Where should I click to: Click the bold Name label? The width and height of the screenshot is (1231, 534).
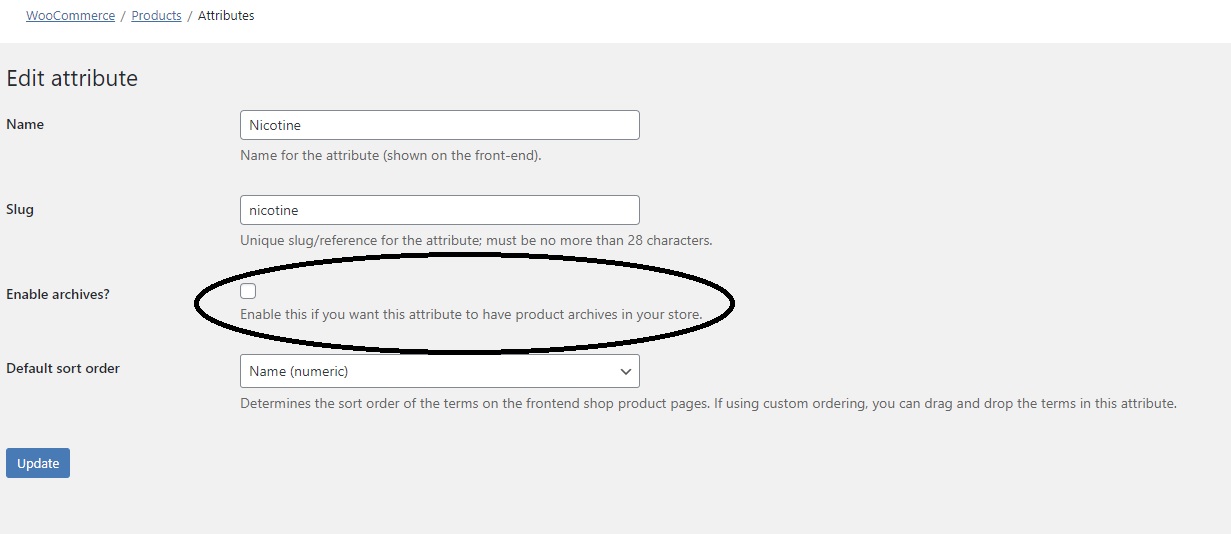tap(25, 124)
